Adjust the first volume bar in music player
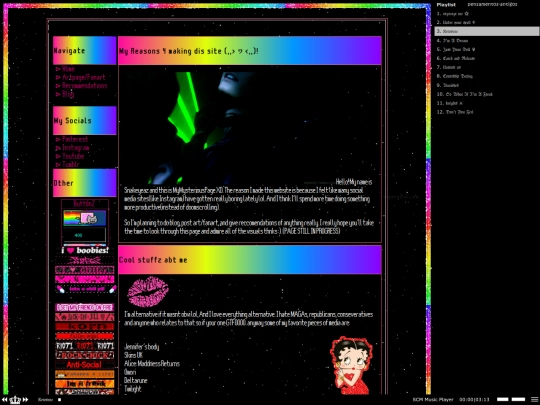This screenshot has height=405, width=540. tap(502, 399)
